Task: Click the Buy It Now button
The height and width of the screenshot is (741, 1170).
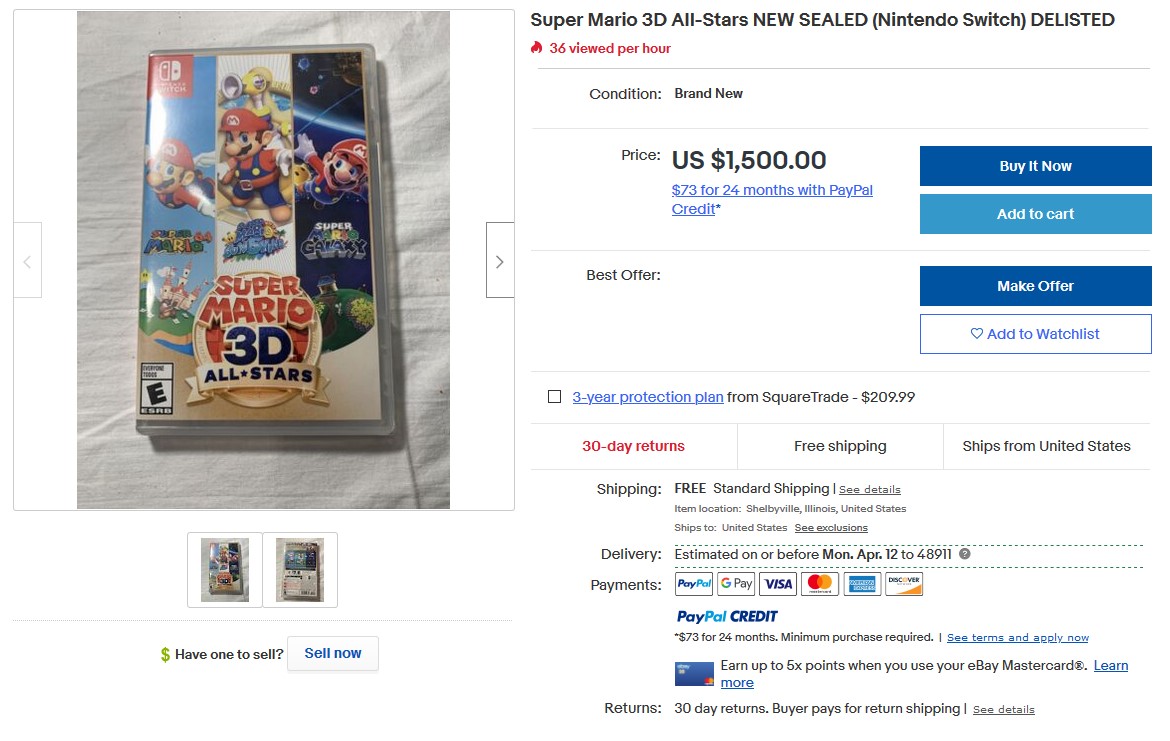Action: click(1035, 165)
